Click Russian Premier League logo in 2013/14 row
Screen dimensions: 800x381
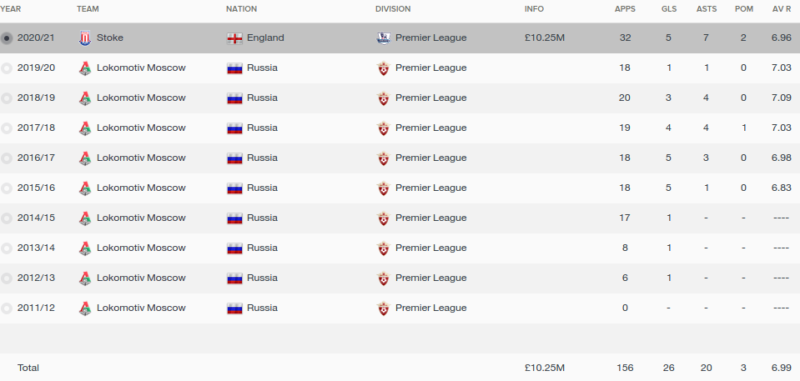point(383,248)
